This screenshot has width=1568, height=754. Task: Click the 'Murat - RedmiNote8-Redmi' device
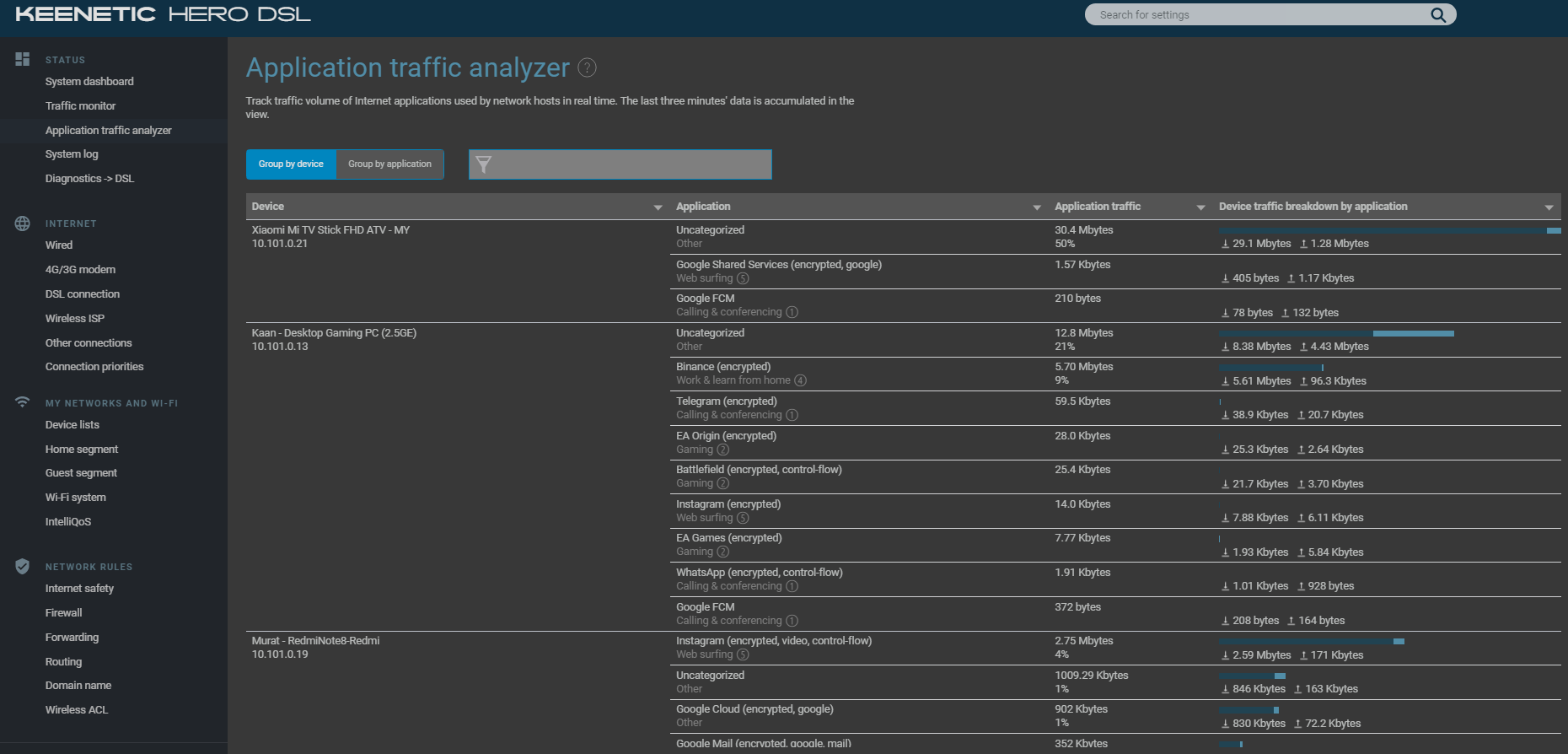tap(315, 641)
